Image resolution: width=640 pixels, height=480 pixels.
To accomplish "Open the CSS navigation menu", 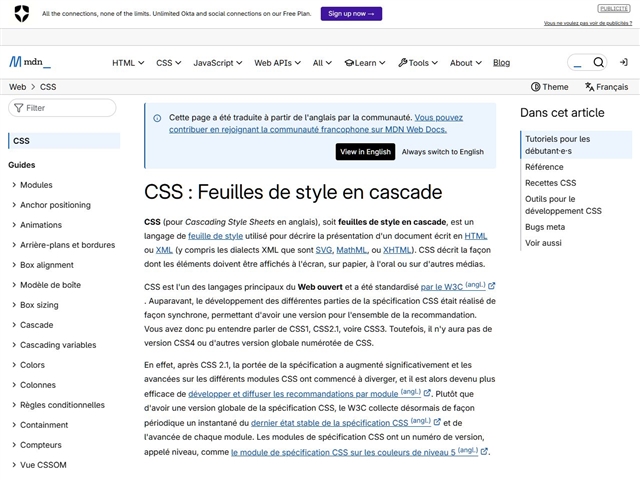I will (x=168, y=63).
